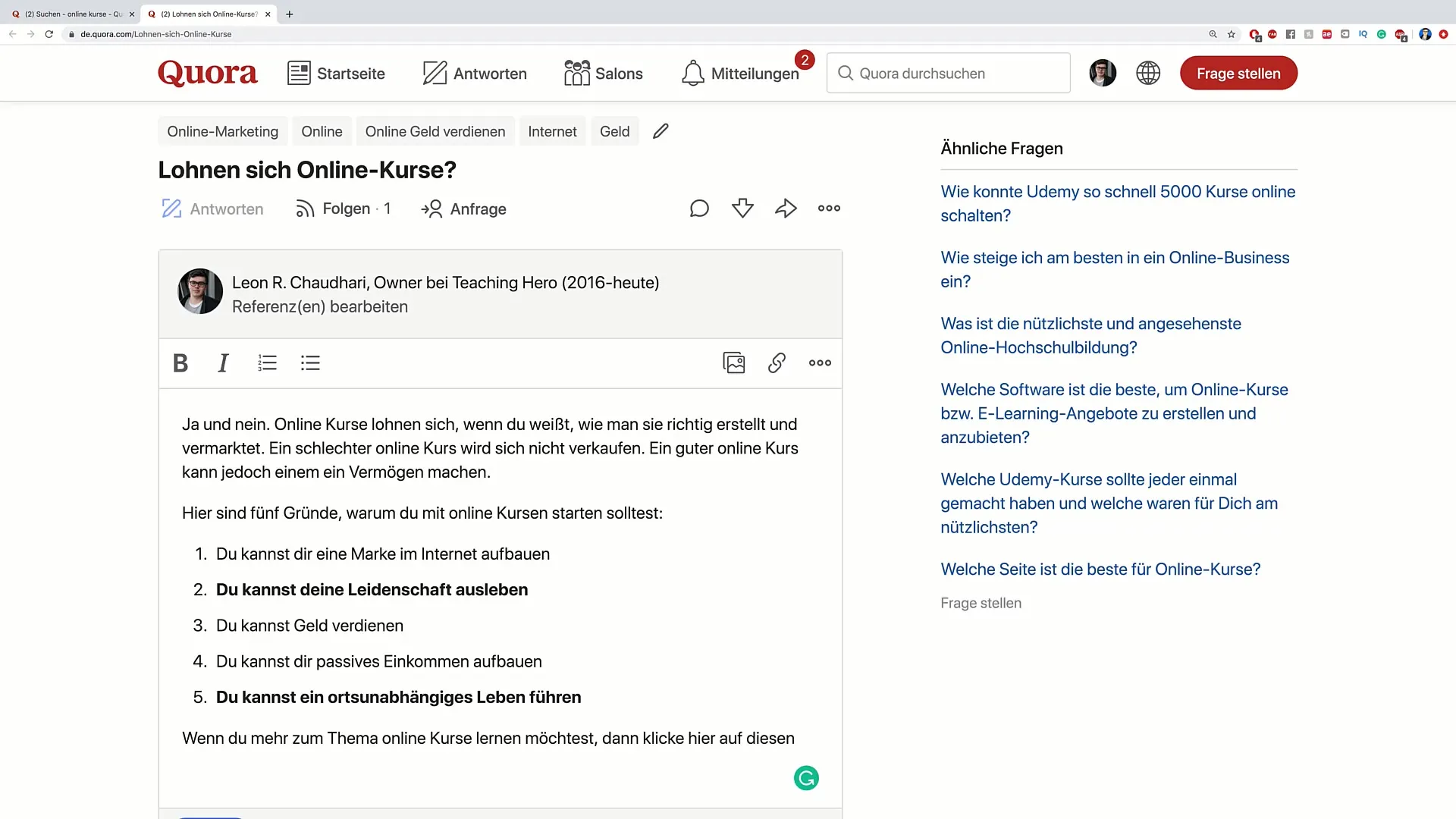1456x819 pixels.
Task: Apply numbered list formatting
Action: pyautogui.click(x=267, y=362)
